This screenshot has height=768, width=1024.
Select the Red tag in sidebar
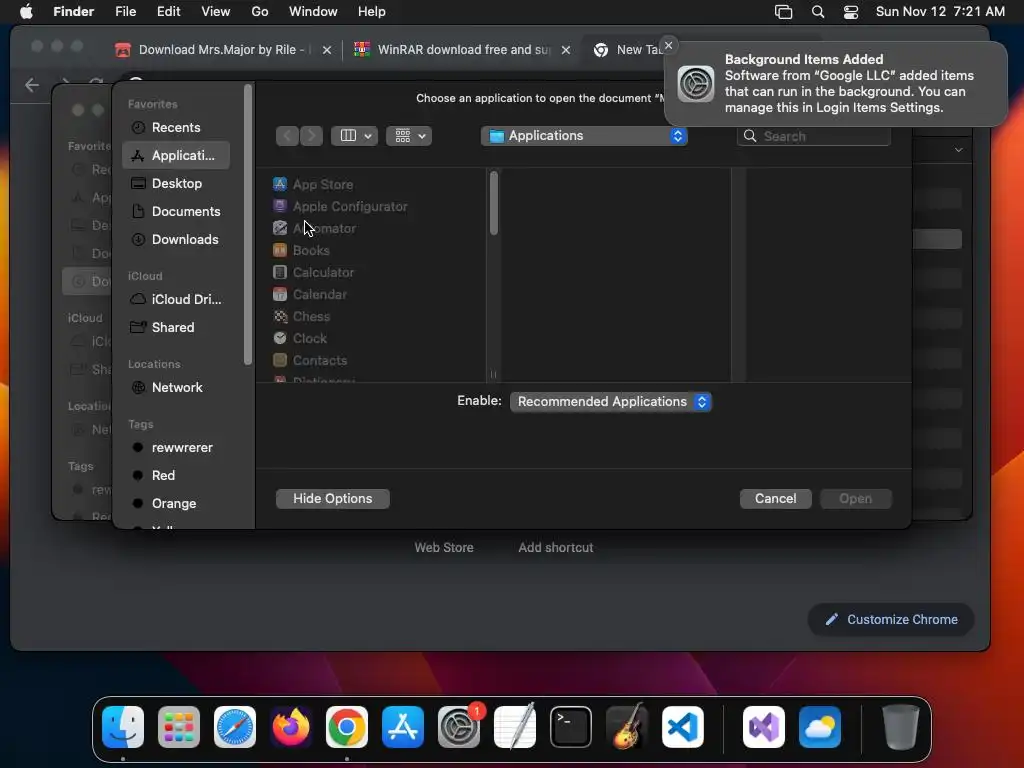(x=176, y=475)
